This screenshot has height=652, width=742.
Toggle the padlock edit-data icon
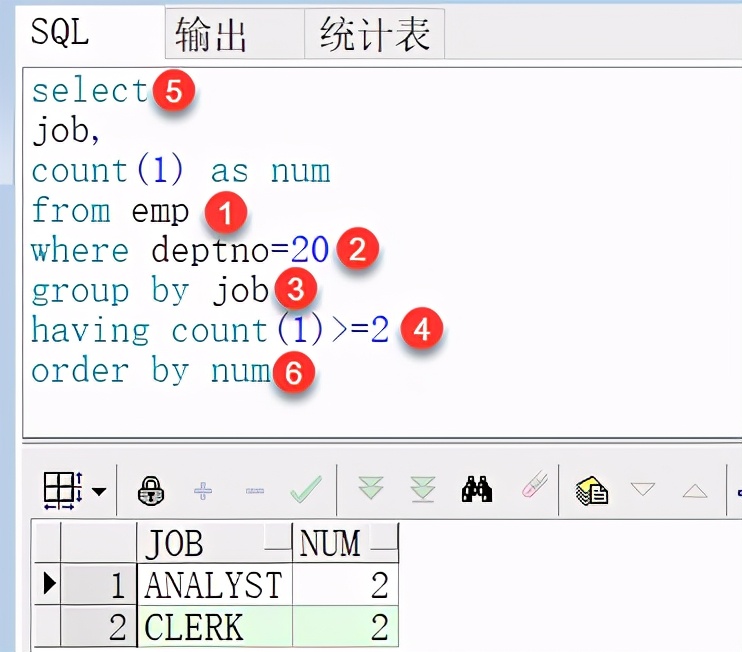click(151, 491)
